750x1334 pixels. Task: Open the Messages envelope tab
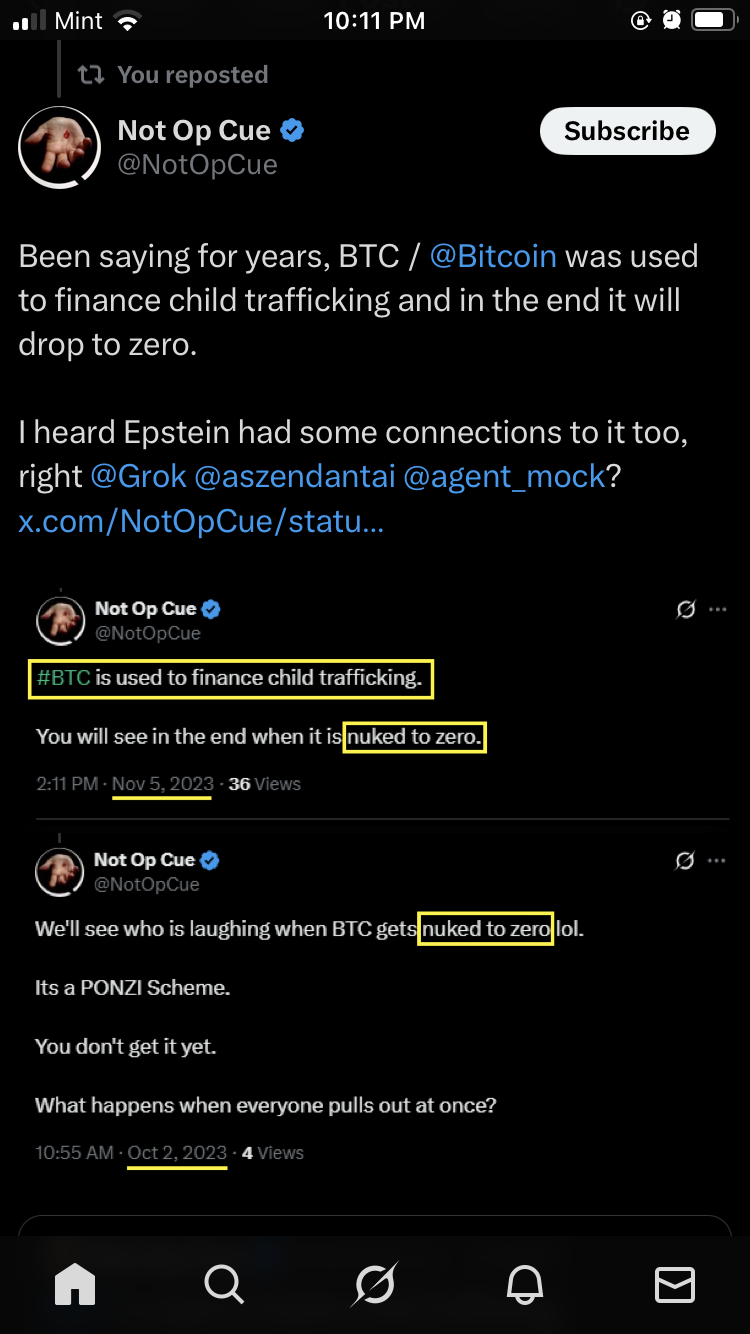tap(675, 1284)
